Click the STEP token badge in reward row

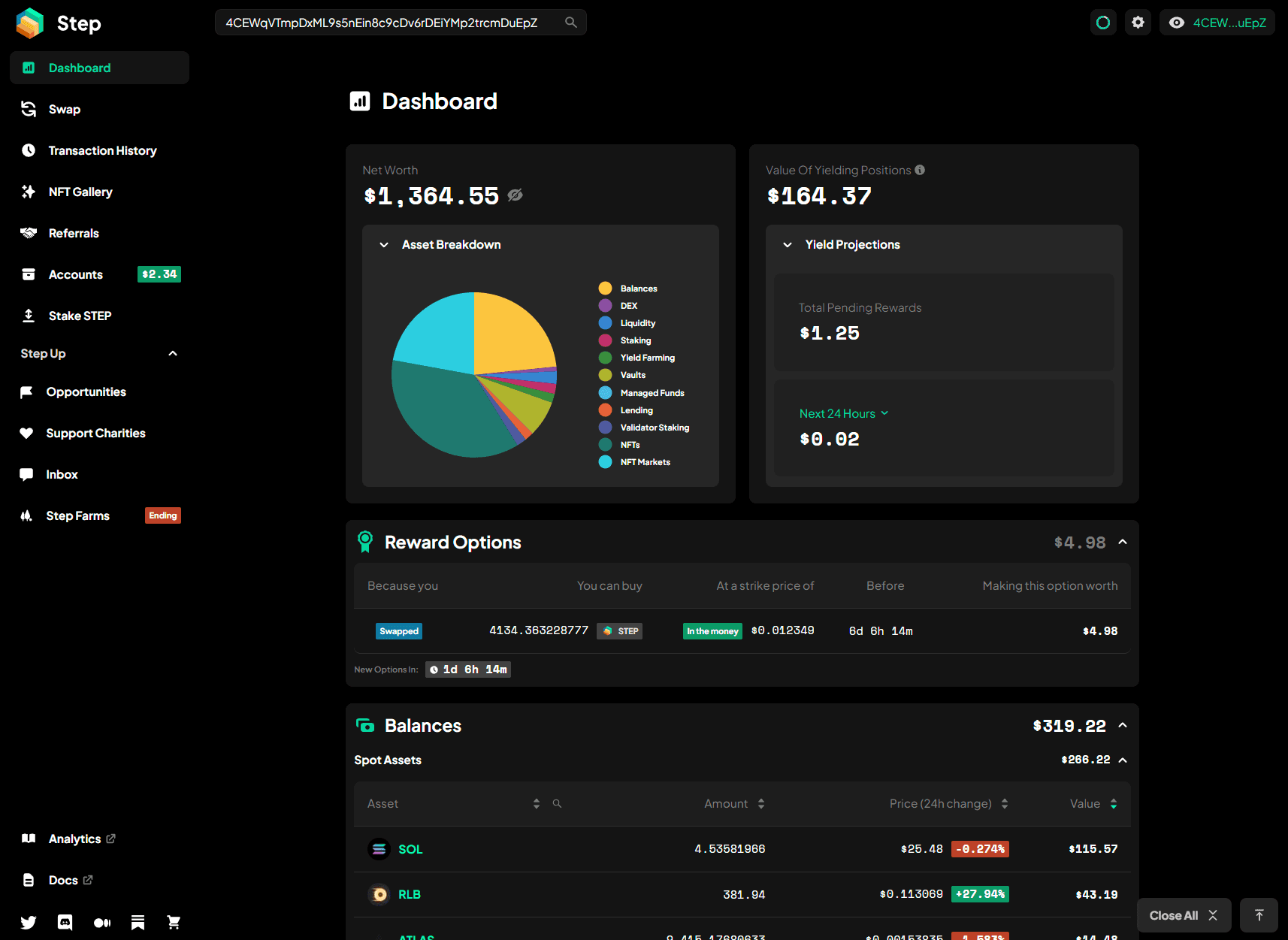[x=620, y=631]
